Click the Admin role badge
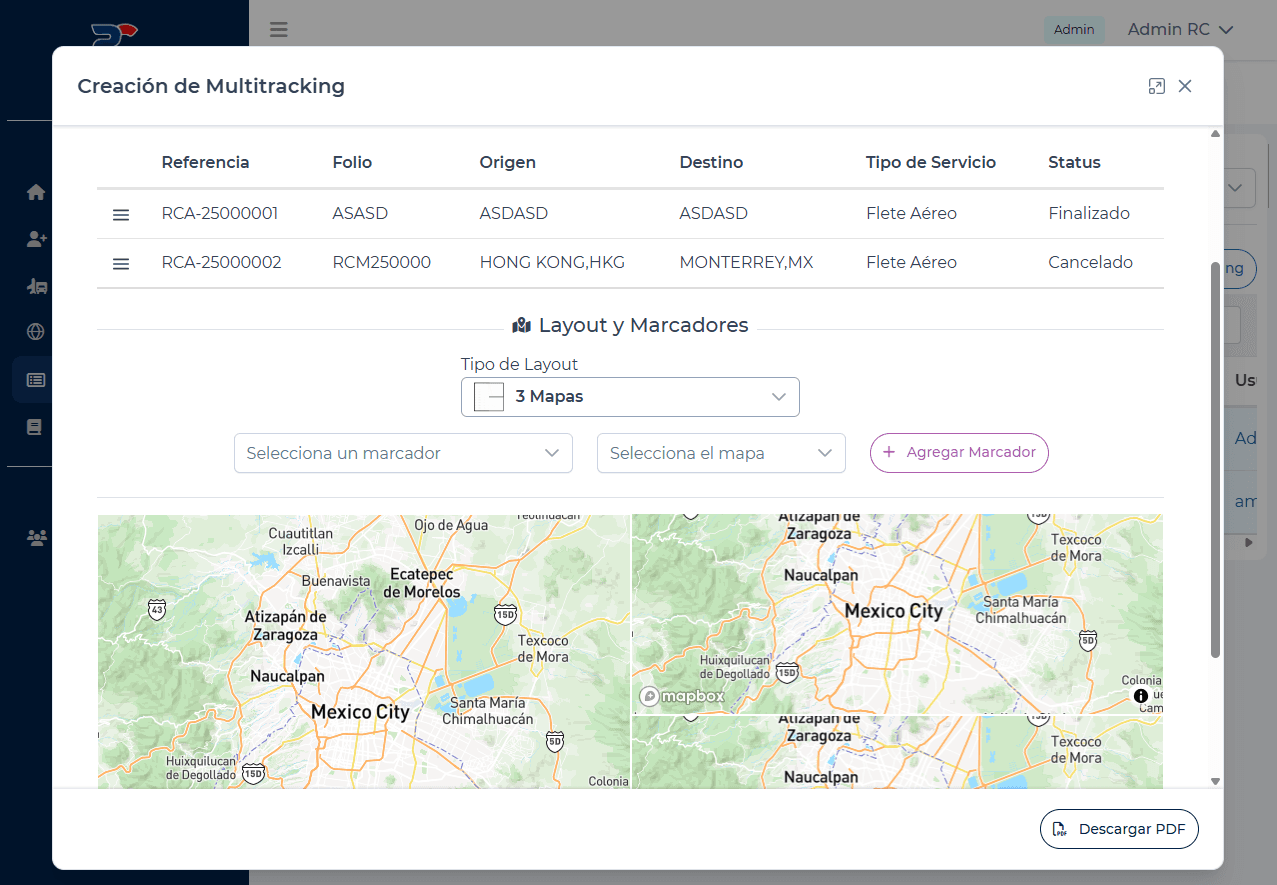Screen dimensions: 1277x885 (1074, 30)
